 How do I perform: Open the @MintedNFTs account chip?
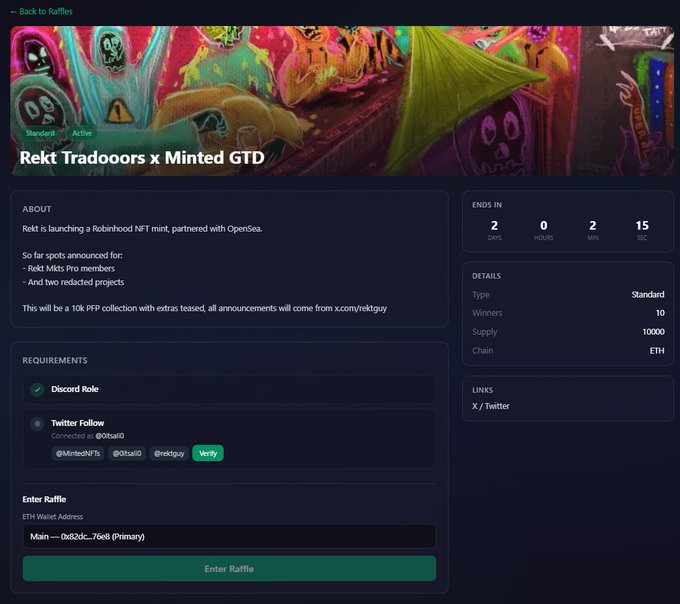pos(78,454)
